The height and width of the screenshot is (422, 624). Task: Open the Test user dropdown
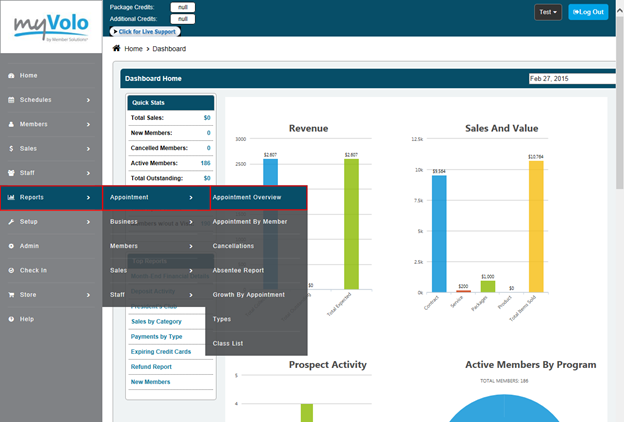[x=548, y=12]
